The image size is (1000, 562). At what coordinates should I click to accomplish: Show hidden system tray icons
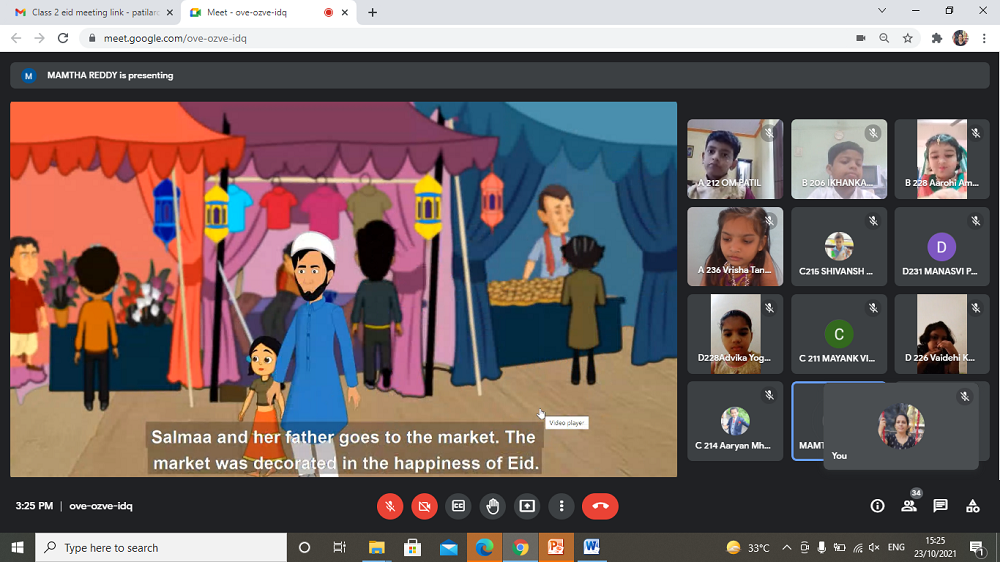[x=786, y=548]
